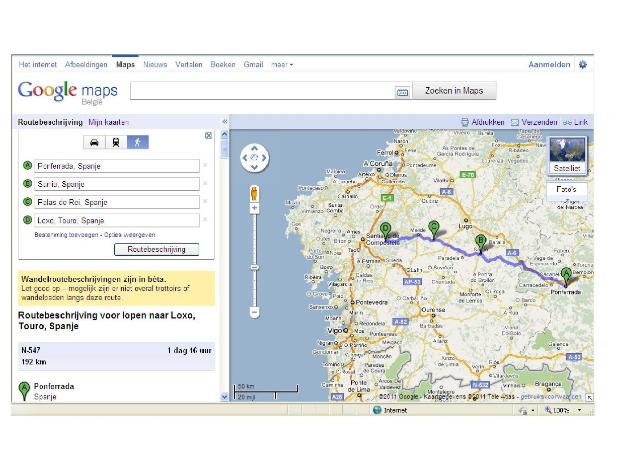Click the Google maps logo
Image resolution: width=640 pixels, height=452 pixels.
[67, 92]
